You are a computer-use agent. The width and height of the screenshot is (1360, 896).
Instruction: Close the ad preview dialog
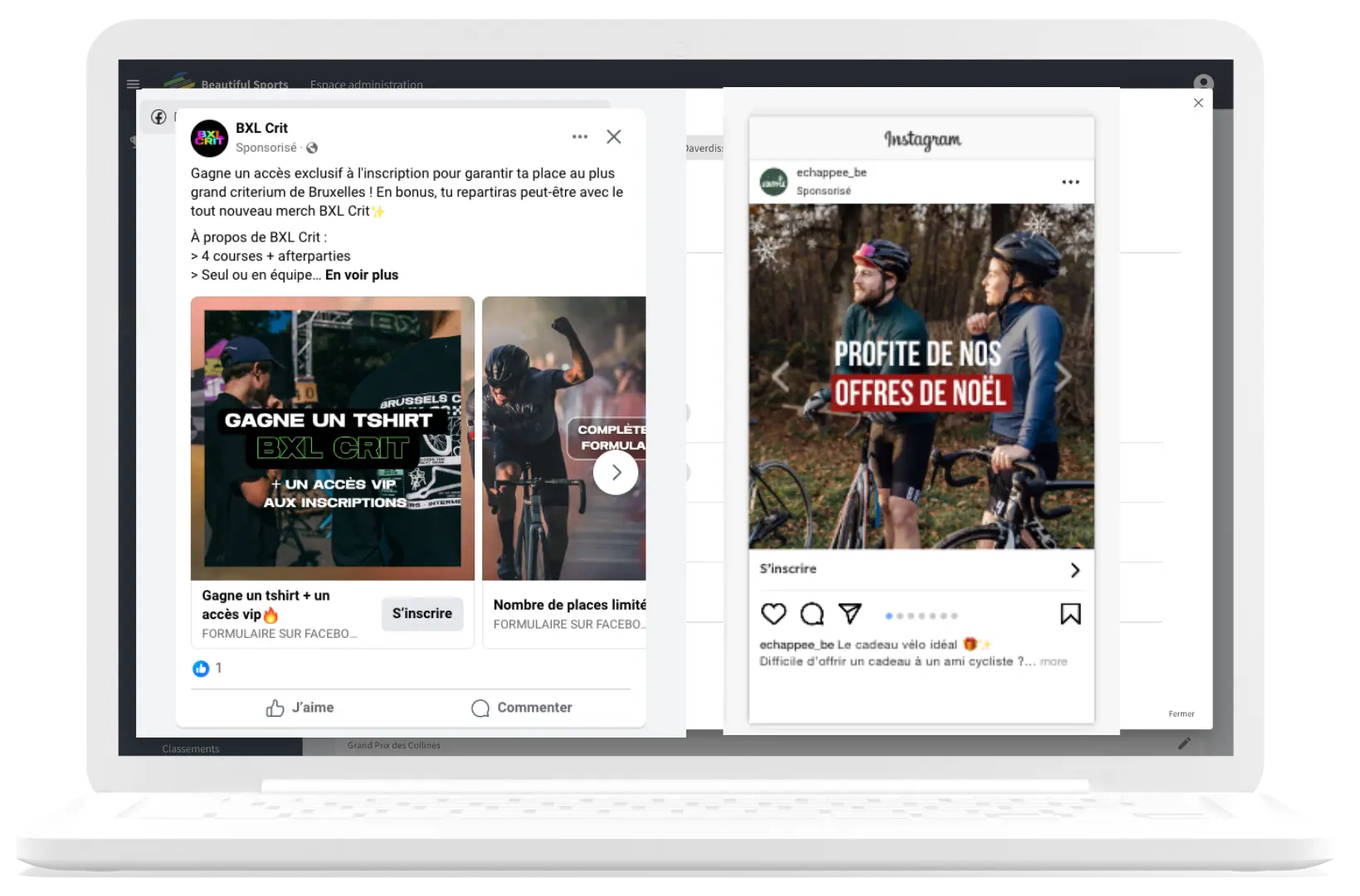(1198, 103)
